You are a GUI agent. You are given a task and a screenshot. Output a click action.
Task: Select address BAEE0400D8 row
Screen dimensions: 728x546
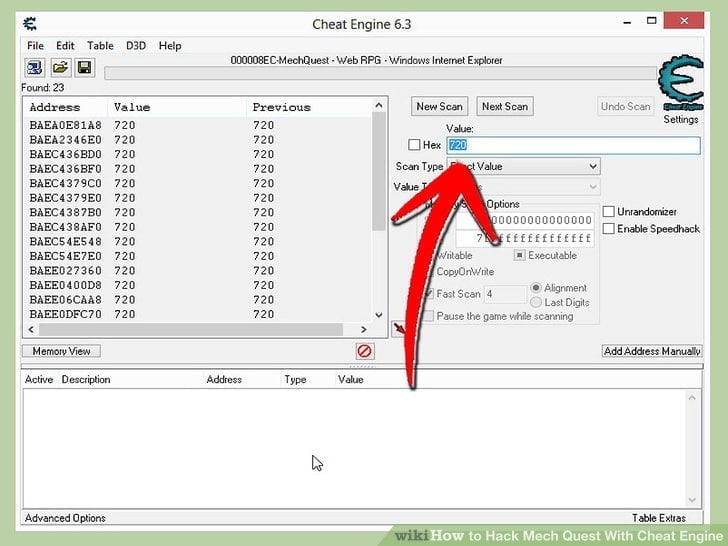198,285
